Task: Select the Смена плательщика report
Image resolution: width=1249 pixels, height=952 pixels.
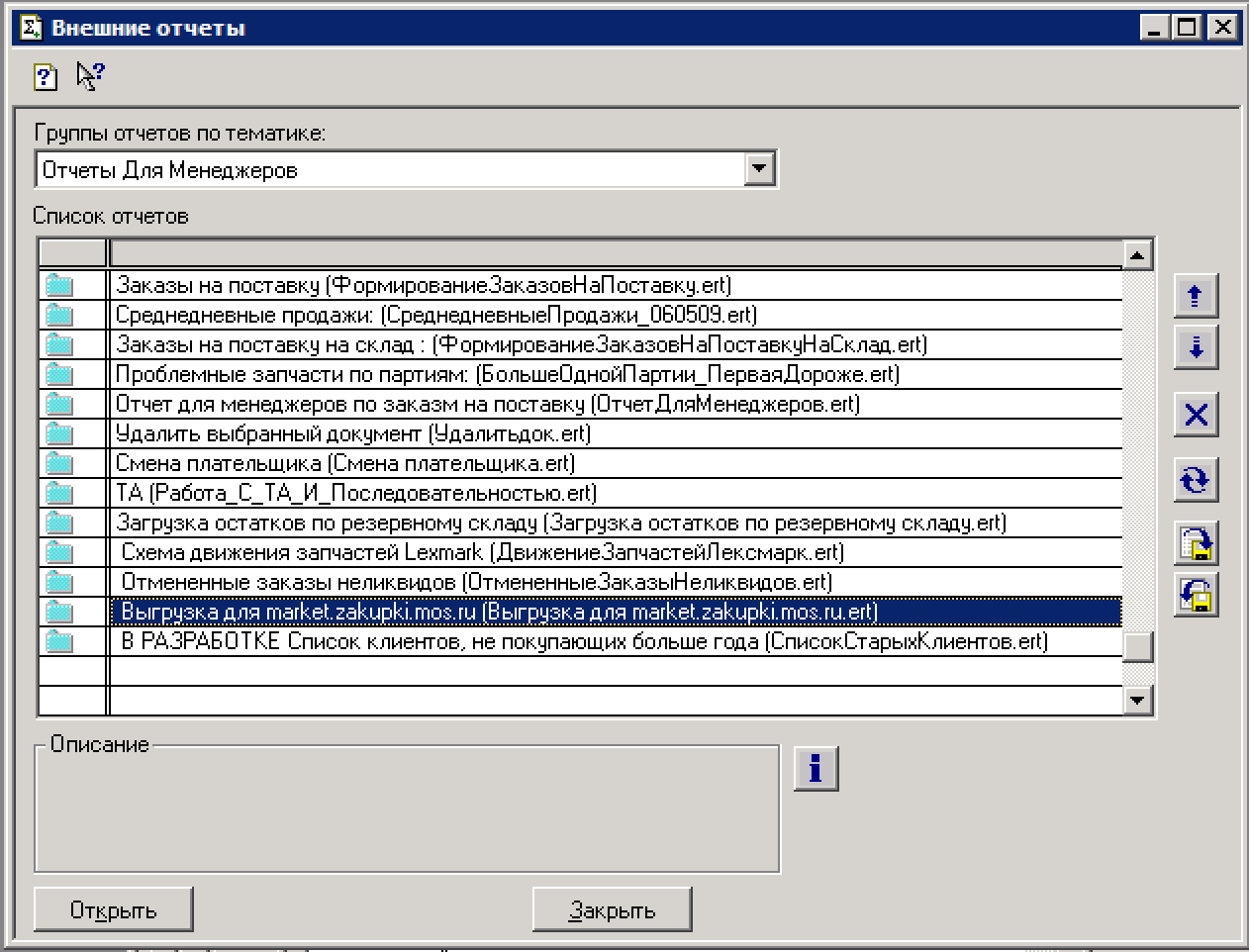Action: 344,463
